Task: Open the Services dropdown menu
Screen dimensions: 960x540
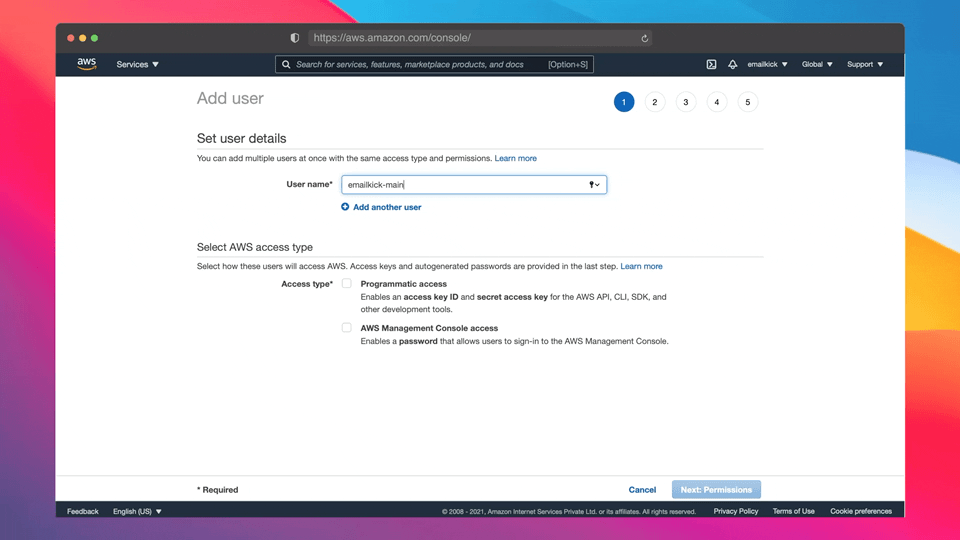Action: coord(137,64)
